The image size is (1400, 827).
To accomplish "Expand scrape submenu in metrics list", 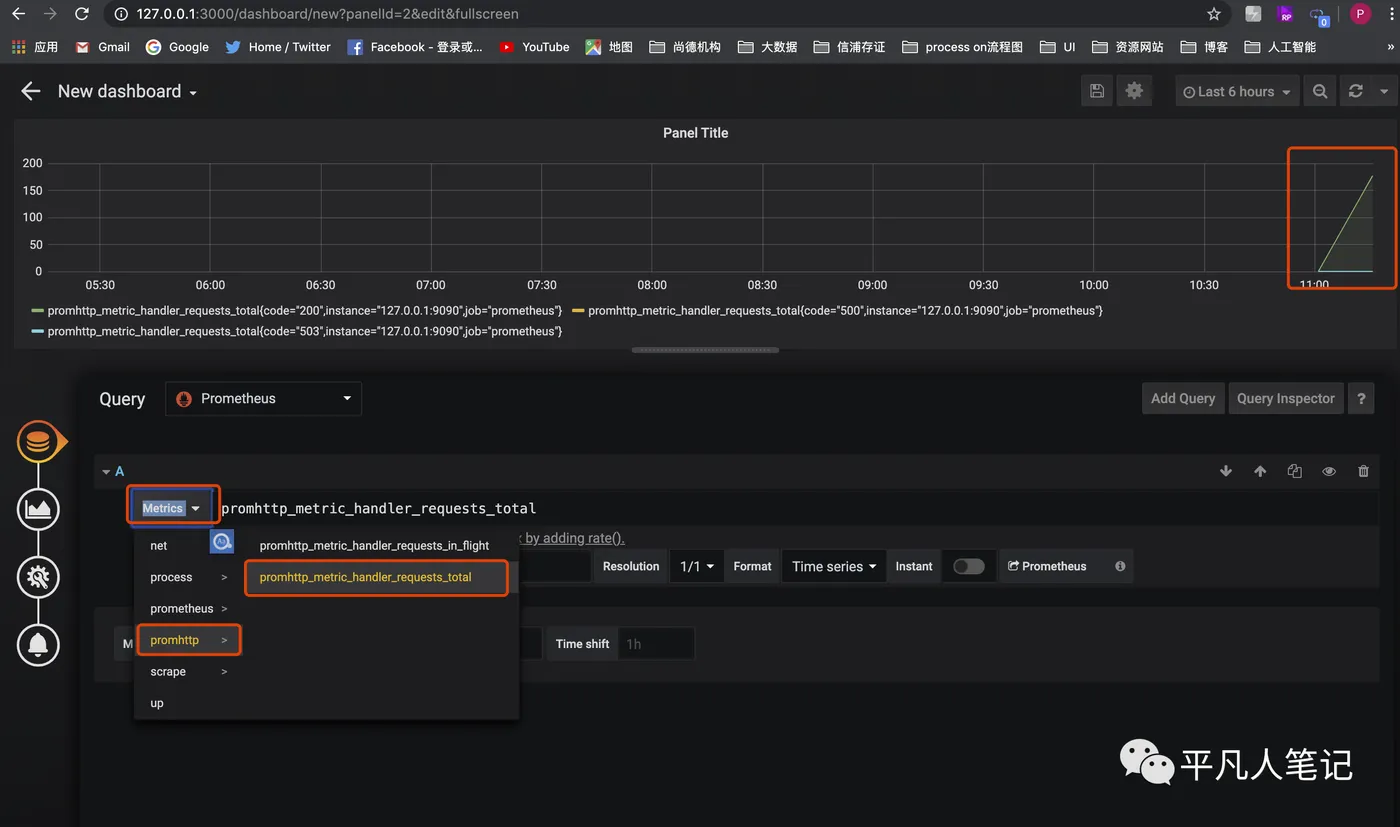I will (x=189, y=671).
